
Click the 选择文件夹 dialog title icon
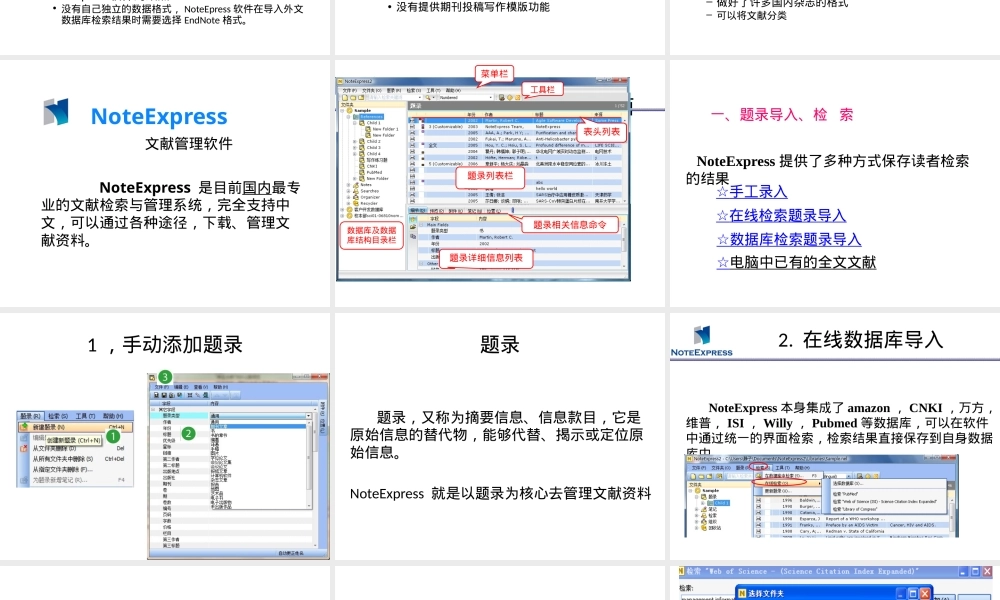[742, 593]
